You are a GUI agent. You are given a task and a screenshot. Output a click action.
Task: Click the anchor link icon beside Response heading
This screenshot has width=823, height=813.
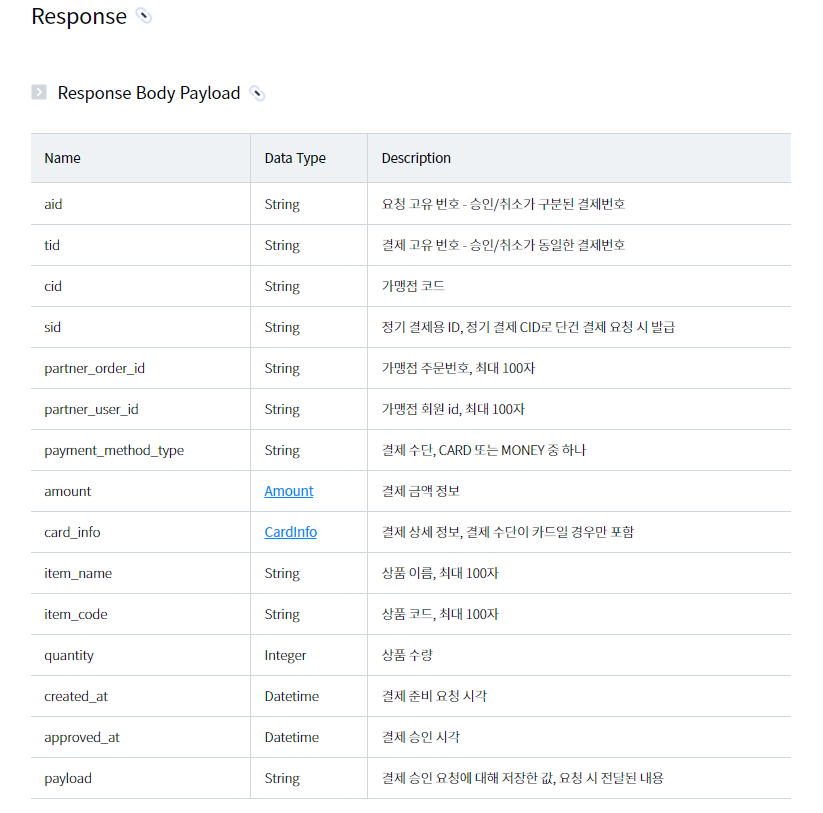pyautogui.click(x=144, y=16)
